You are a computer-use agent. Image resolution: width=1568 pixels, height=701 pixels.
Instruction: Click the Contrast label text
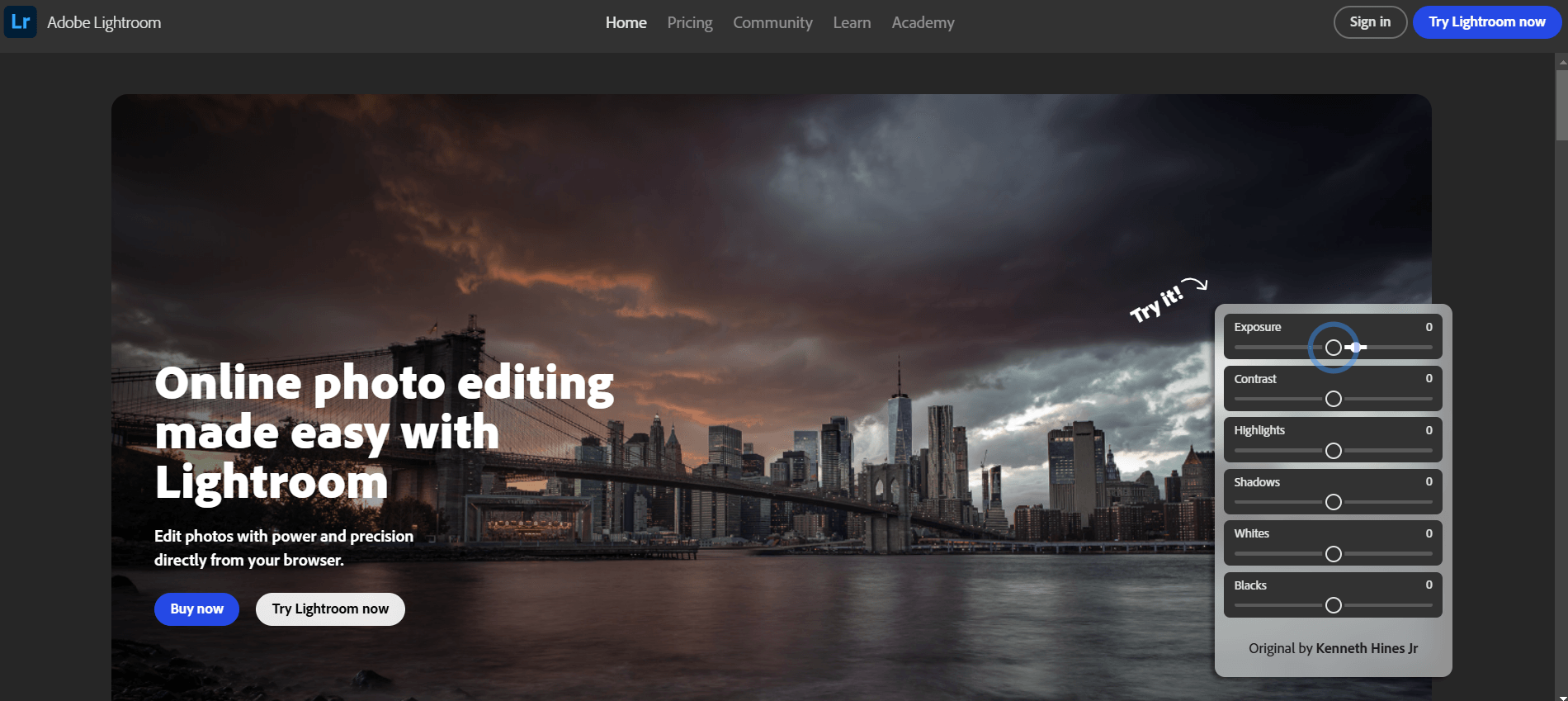(x=1255, y=379)
